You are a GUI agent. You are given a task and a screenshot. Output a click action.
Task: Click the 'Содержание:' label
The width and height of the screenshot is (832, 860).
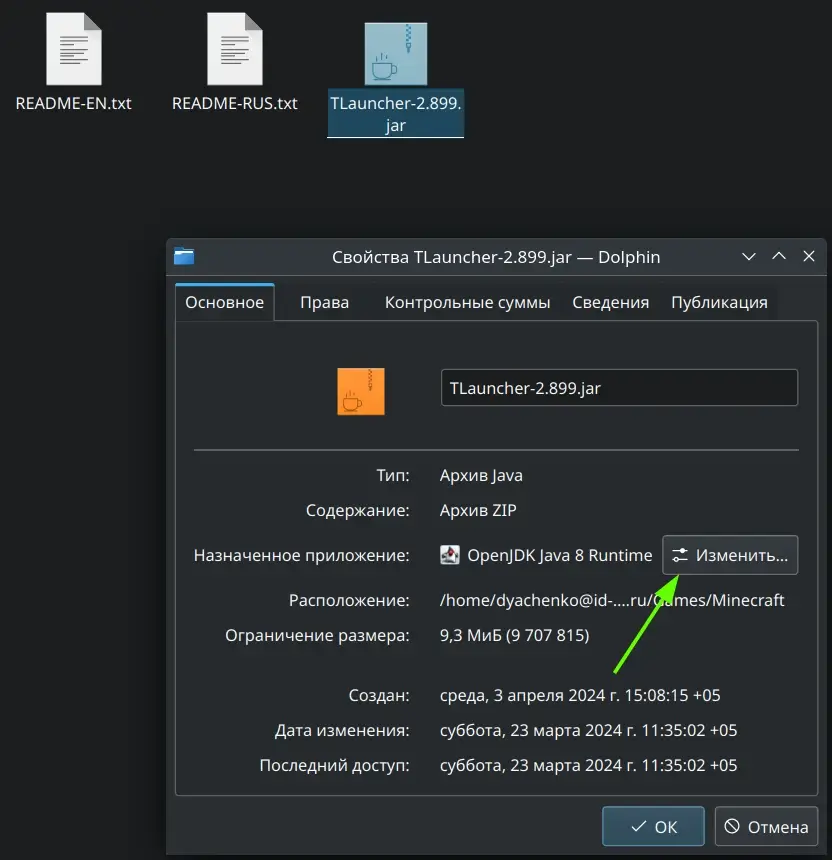[358, 510]
